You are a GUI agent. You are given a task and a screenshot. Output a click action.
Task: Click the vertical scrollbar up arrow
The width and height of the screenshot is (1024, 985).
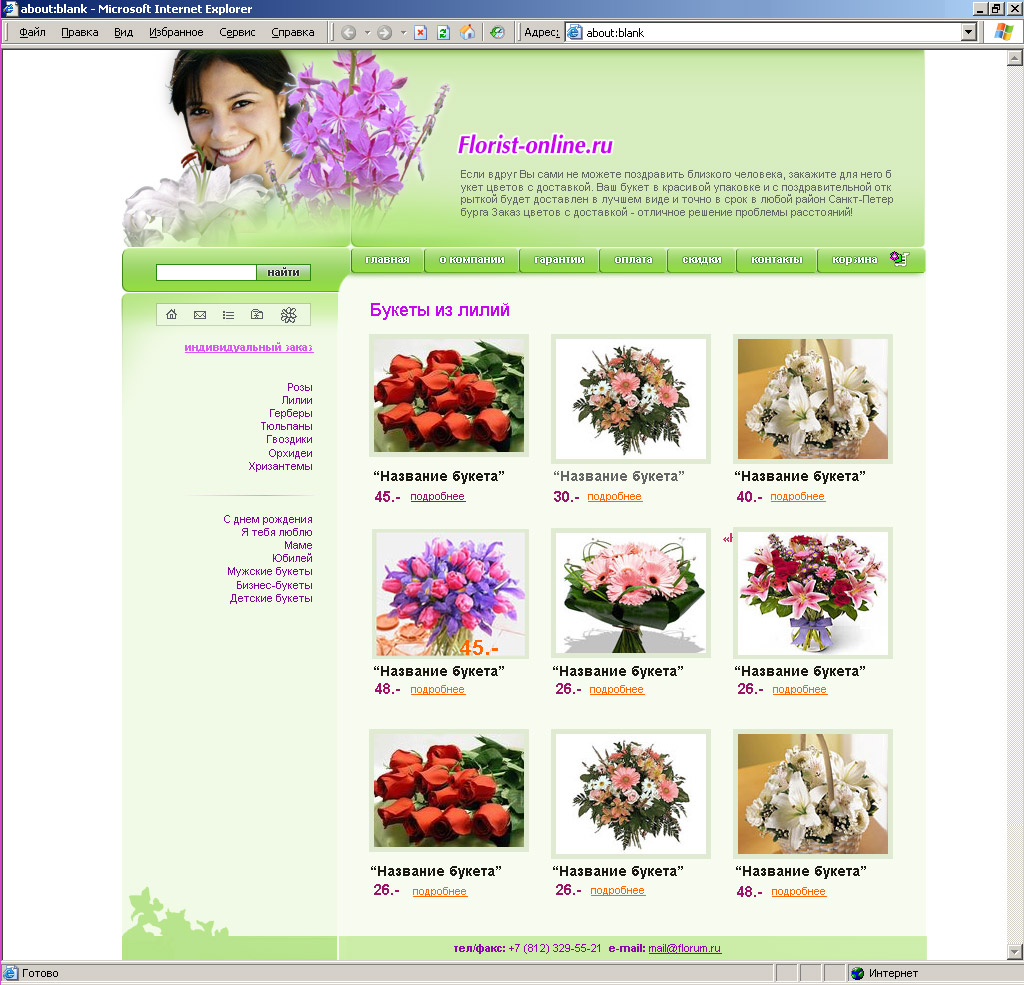click(x=1014, y=59)
